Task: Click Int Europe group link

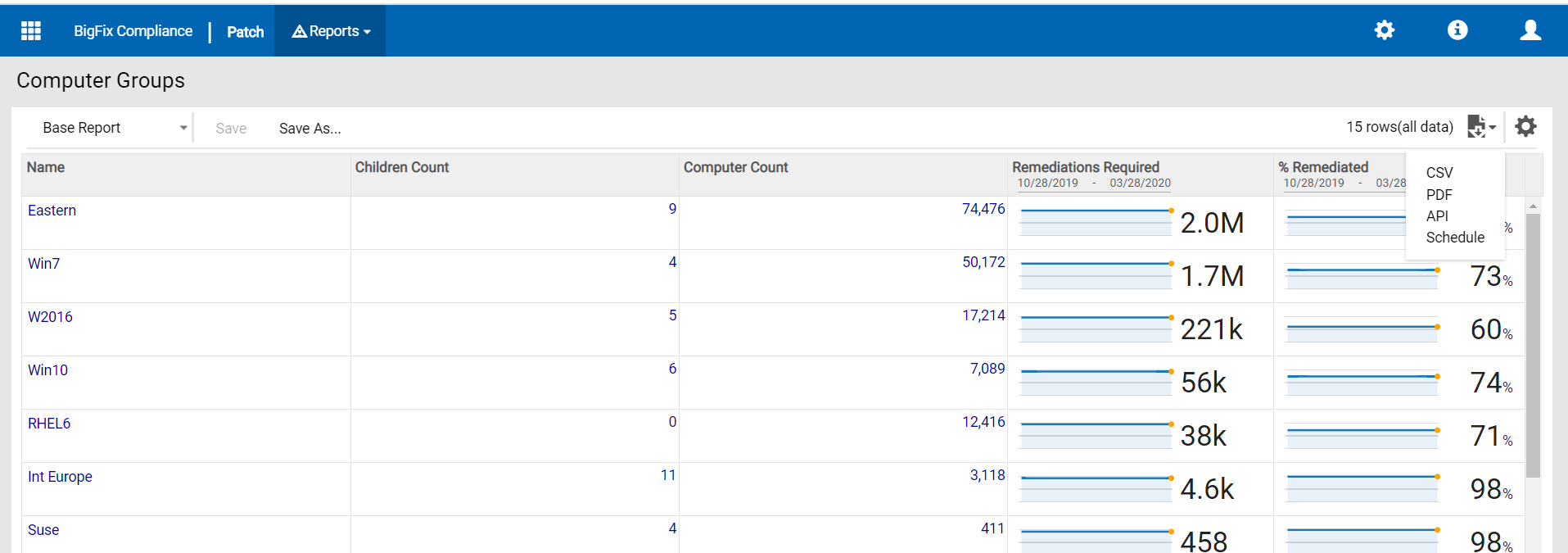Action: click(x=60, y=477)
